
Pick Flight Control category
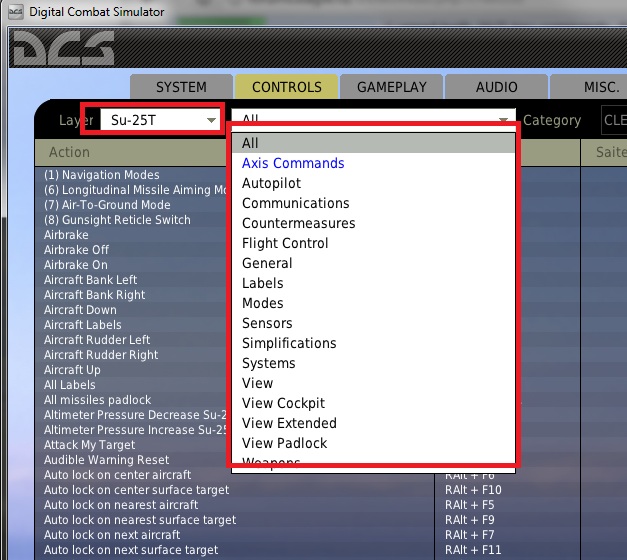click(x=373, y=243)
